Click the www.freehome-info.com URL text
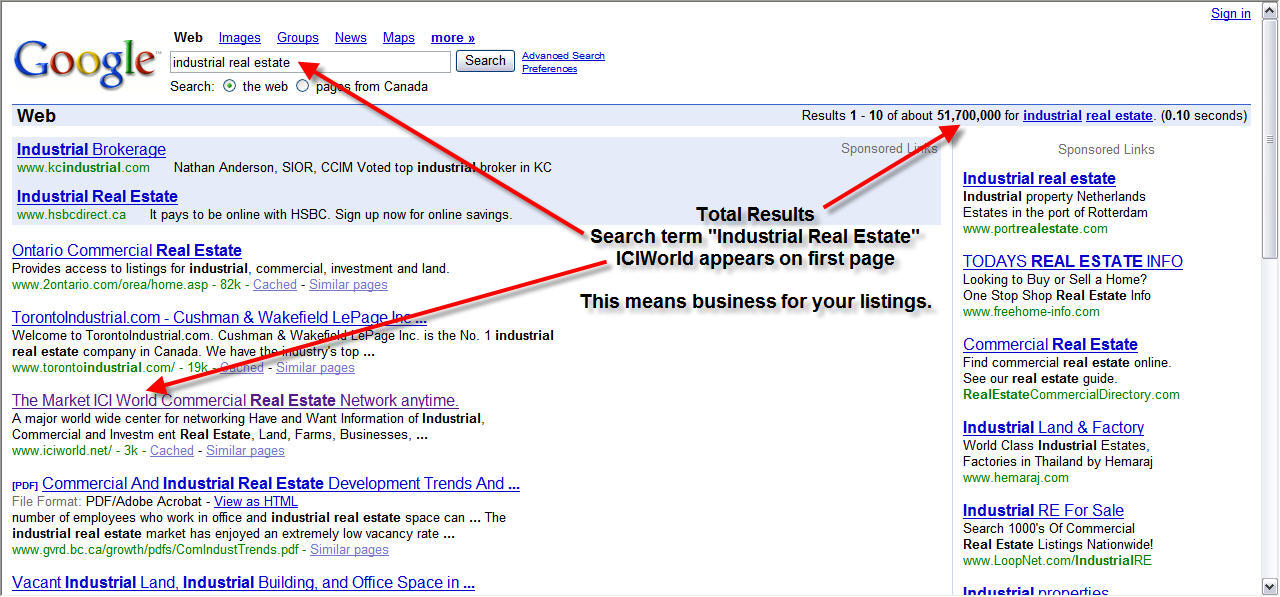The image size is (1280, 597). pos(1029,312)
